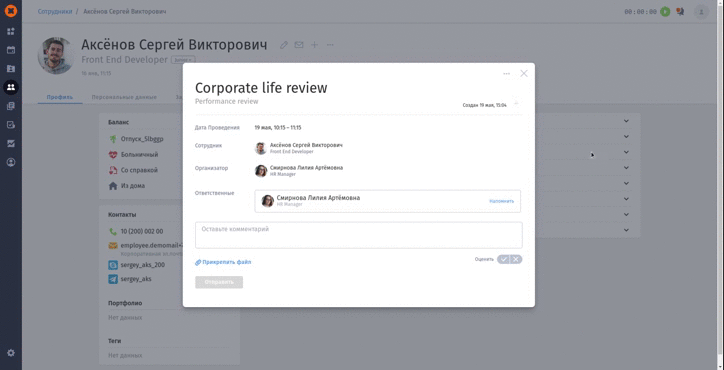The height and width of the screenshot is (370, 724).
Task: Click the heart Больничный icon
Action: (113, 154)
